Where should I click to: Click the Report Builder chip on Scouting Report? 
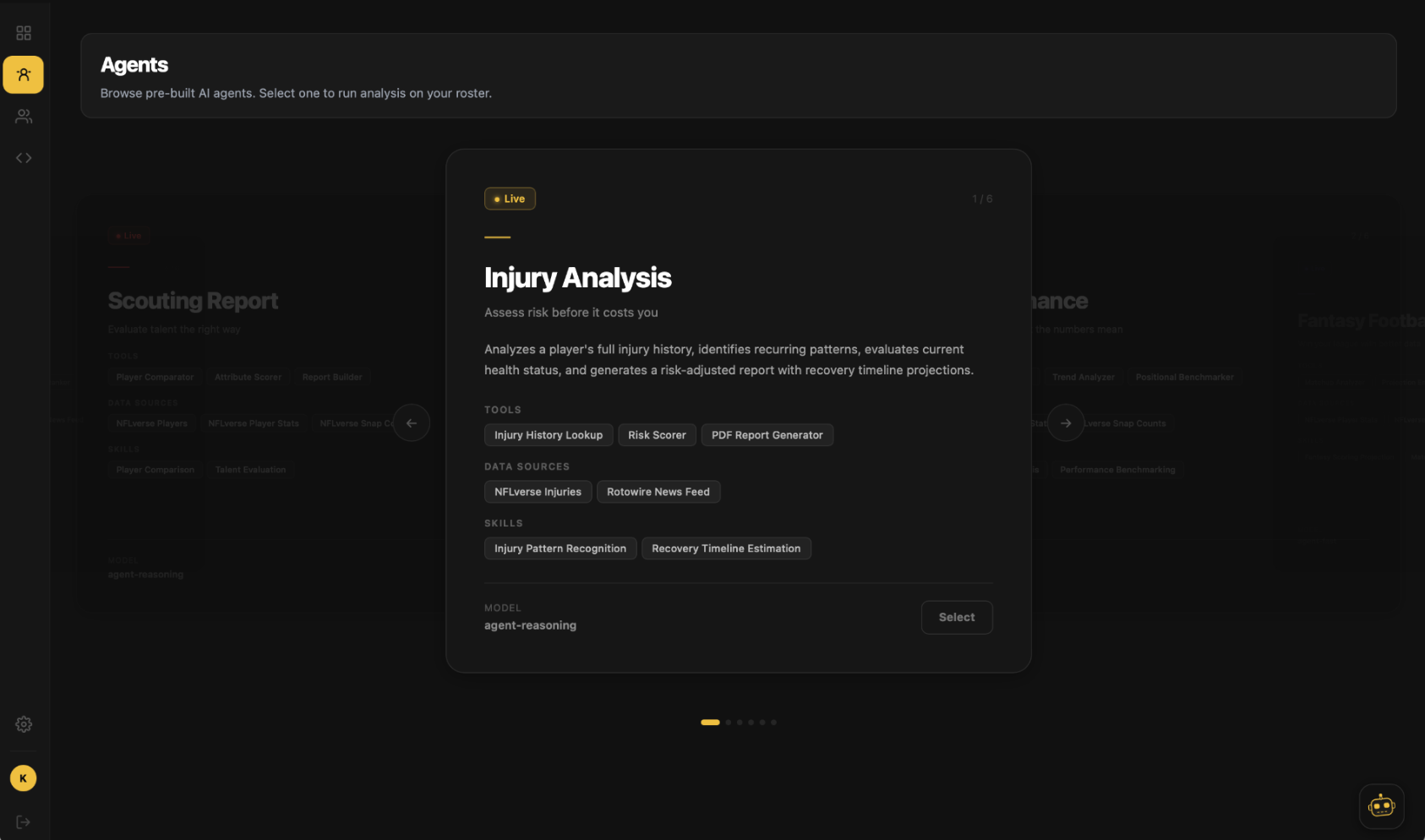[x=332, y=377]
